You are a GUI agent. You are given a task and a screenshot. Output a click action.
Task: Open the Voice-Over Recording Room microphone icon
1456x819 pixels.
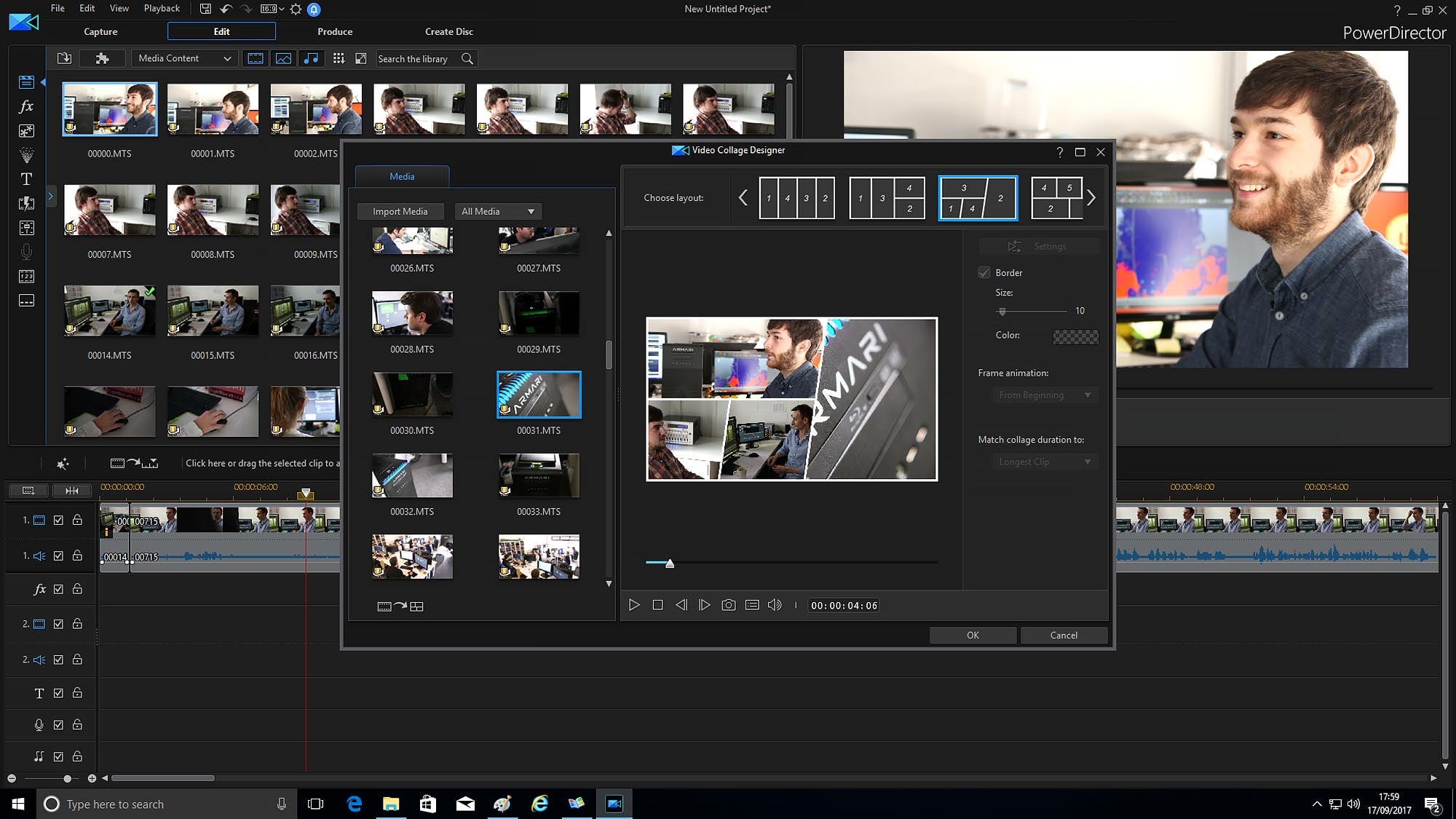(x=26, y=252)
